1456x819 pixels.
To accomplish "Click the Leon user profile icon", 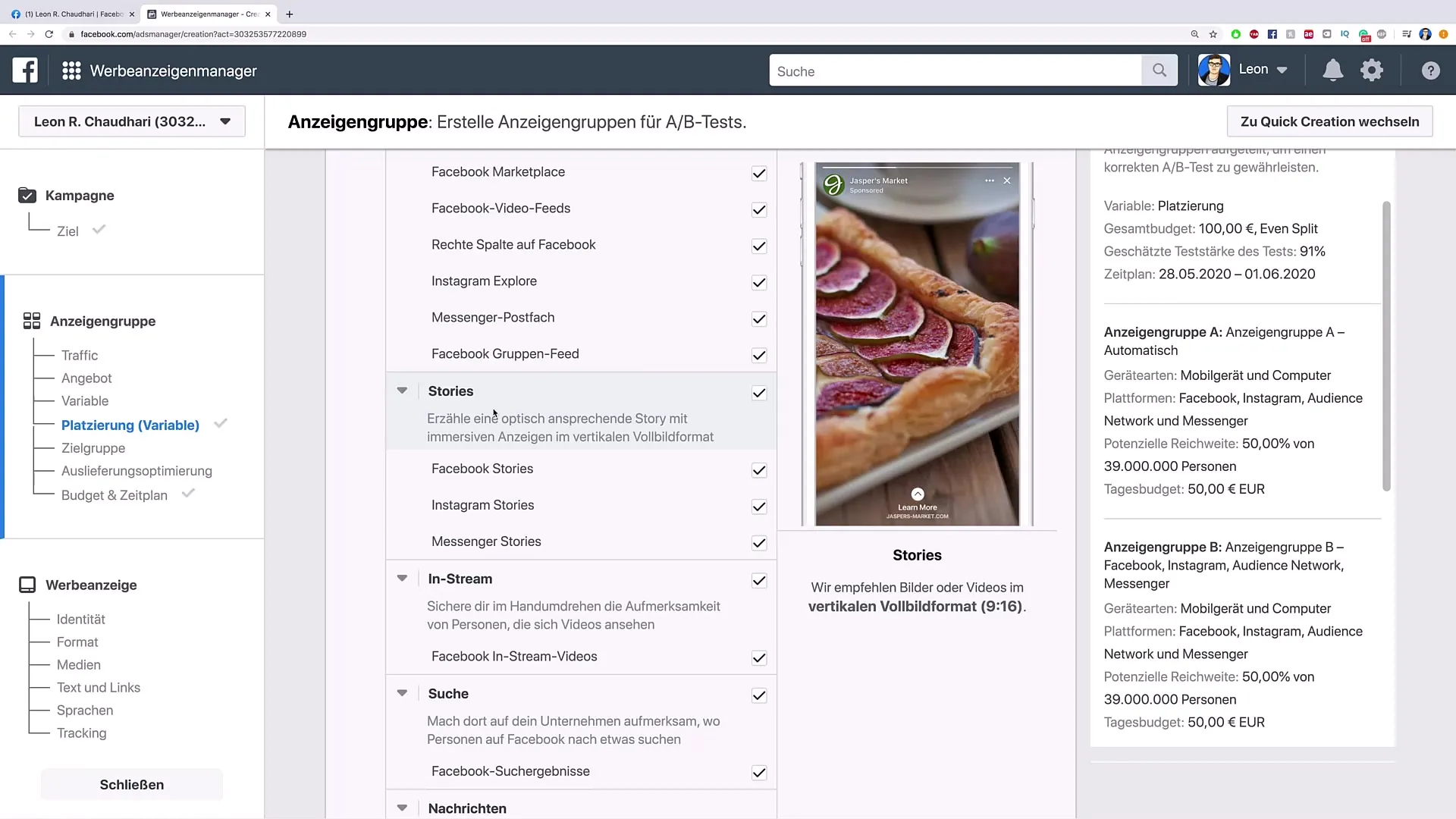I will point(1213,69).
